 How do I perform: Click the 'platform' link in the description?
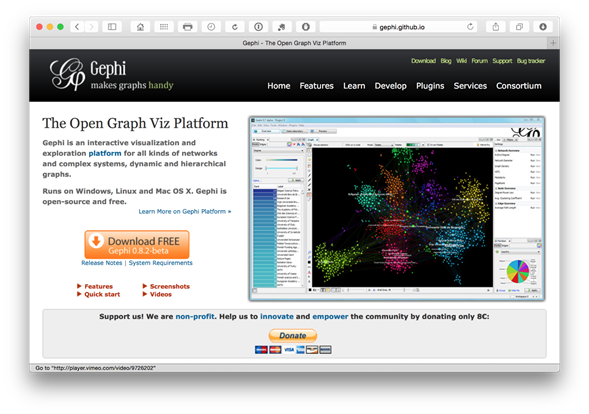(x=105, y=153)
